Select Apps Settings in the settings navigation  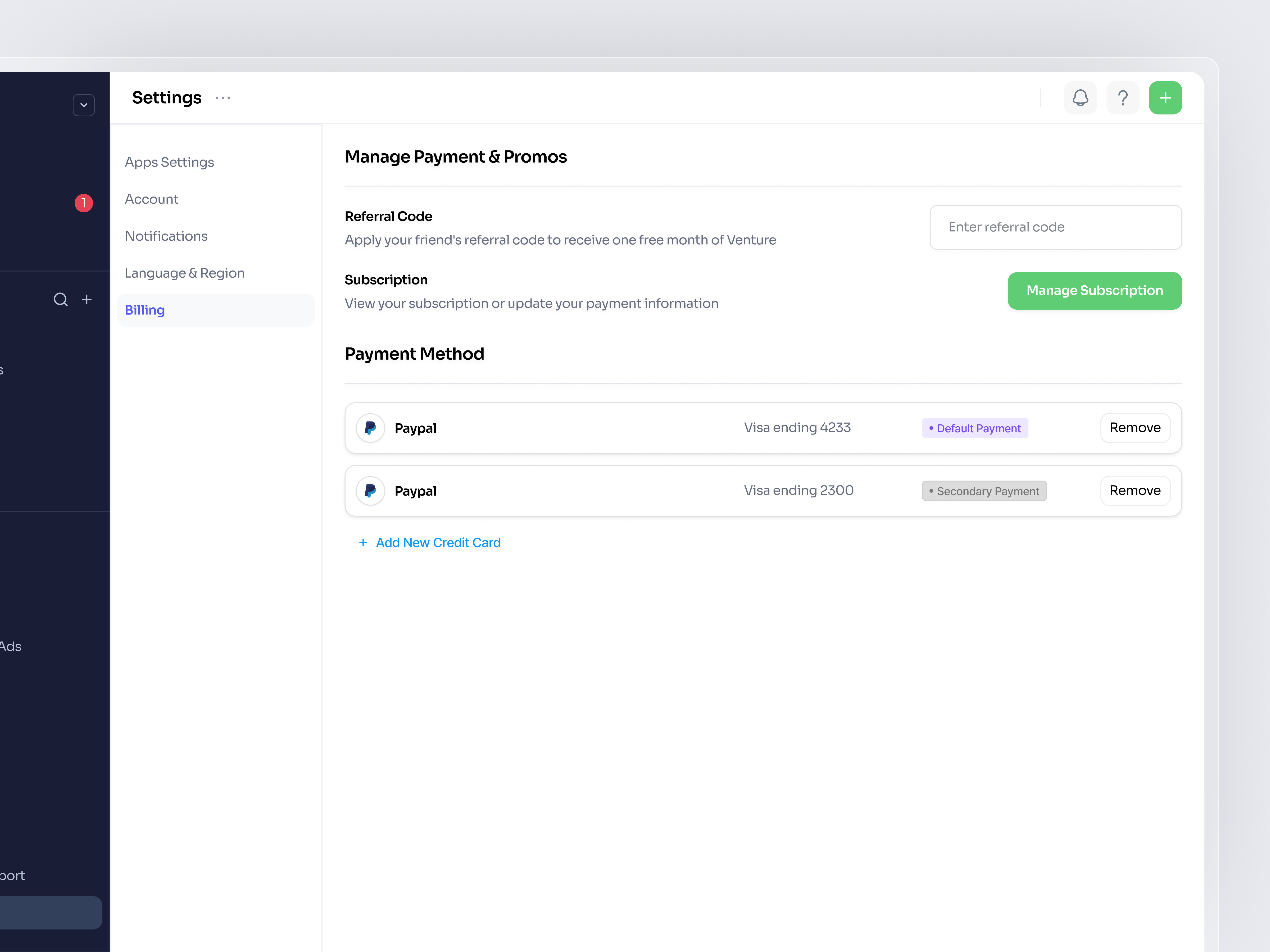(x=169, y=162)
